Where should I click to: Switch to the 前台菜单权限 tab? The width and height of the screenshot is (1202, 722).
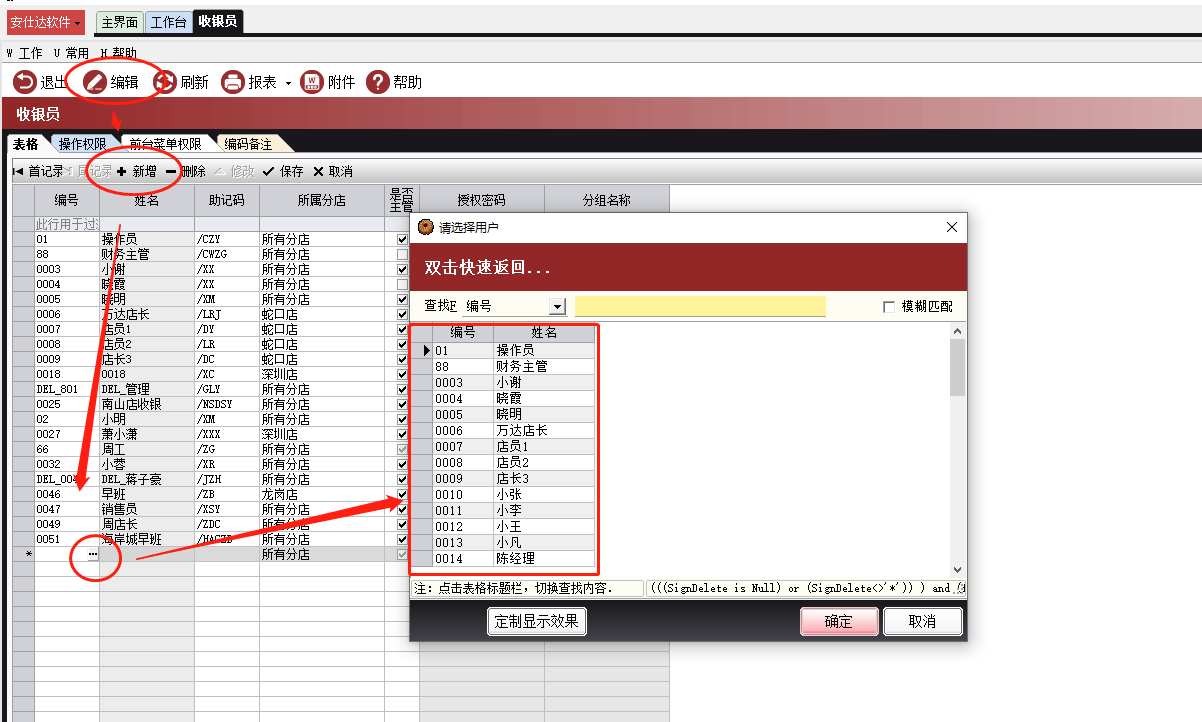[165, 144]
